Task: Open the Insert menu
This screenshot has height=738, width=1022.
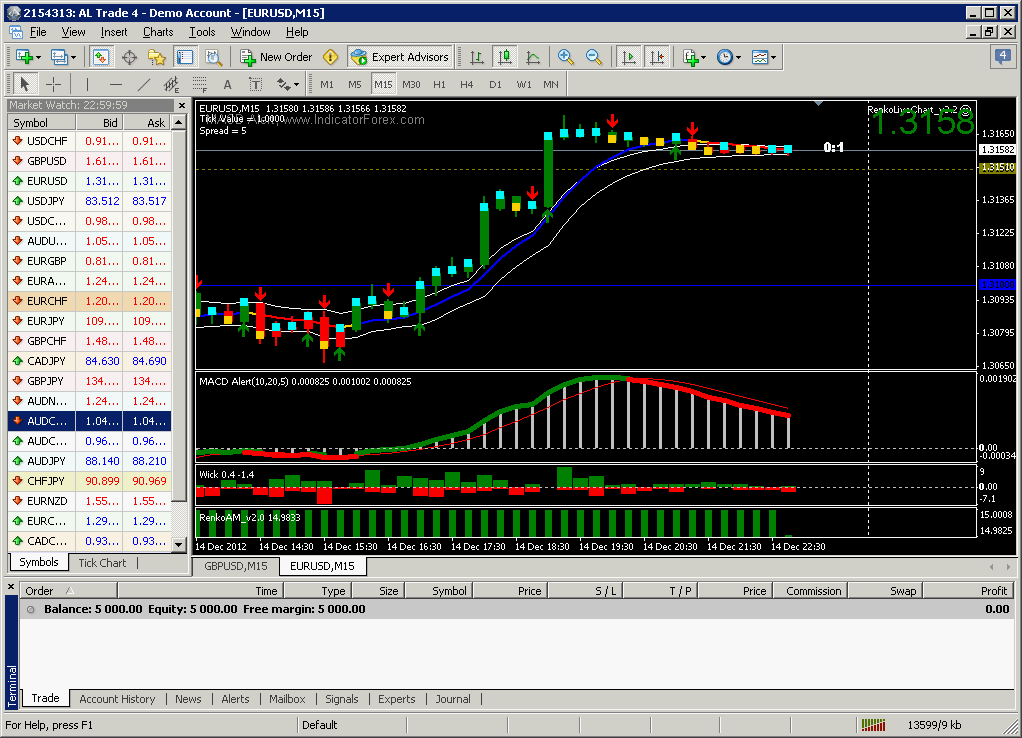Action: tap(114, 32)
